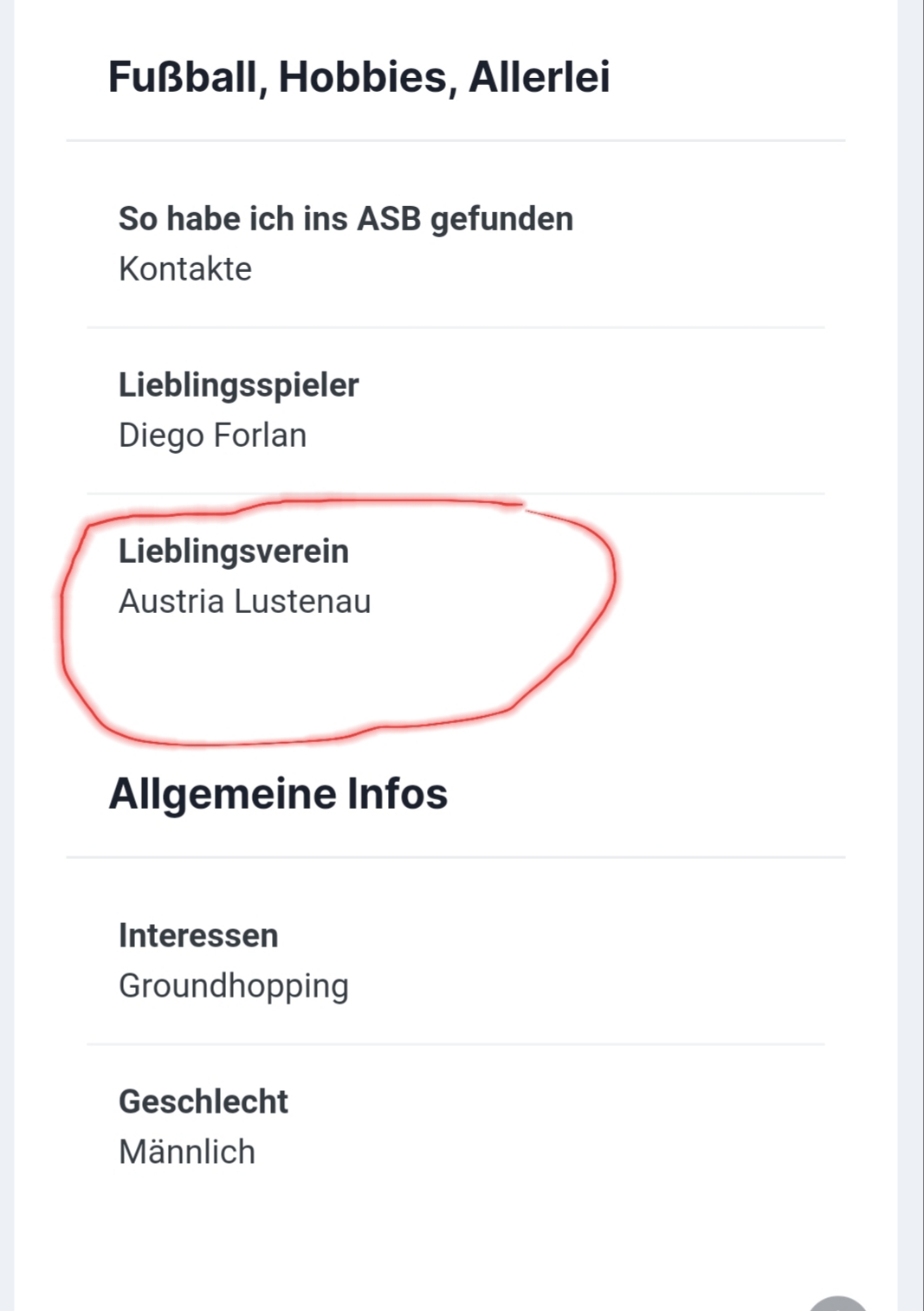Click the word "Allerlei" in the heading
The height and width of the screenshot is (1311, 924).
tap(540, 78)
